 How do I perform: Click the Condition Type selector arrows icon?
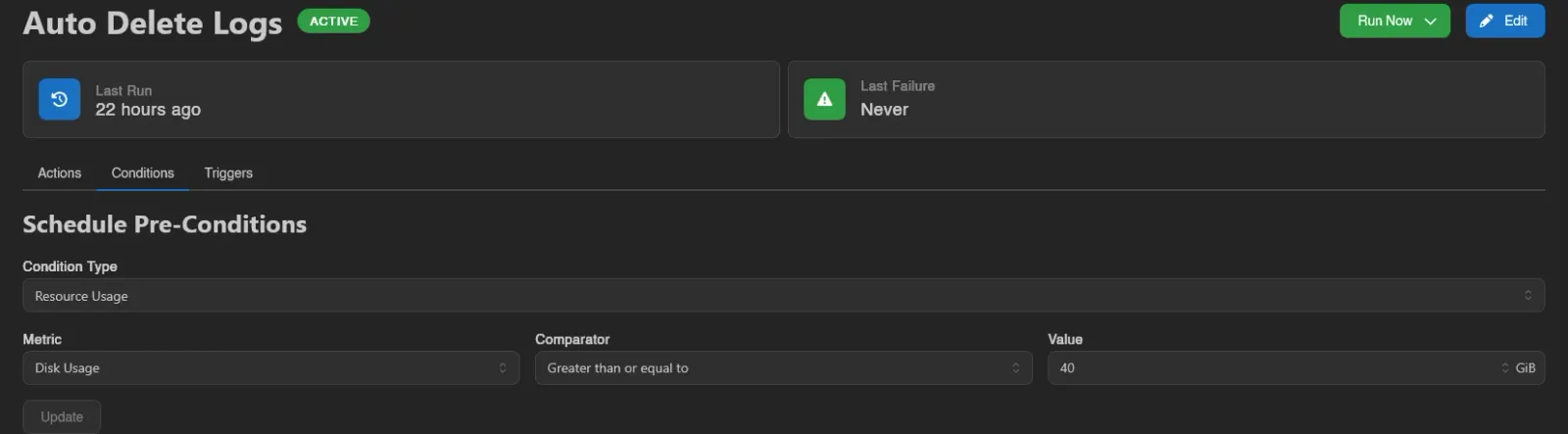pos(1527,295)
